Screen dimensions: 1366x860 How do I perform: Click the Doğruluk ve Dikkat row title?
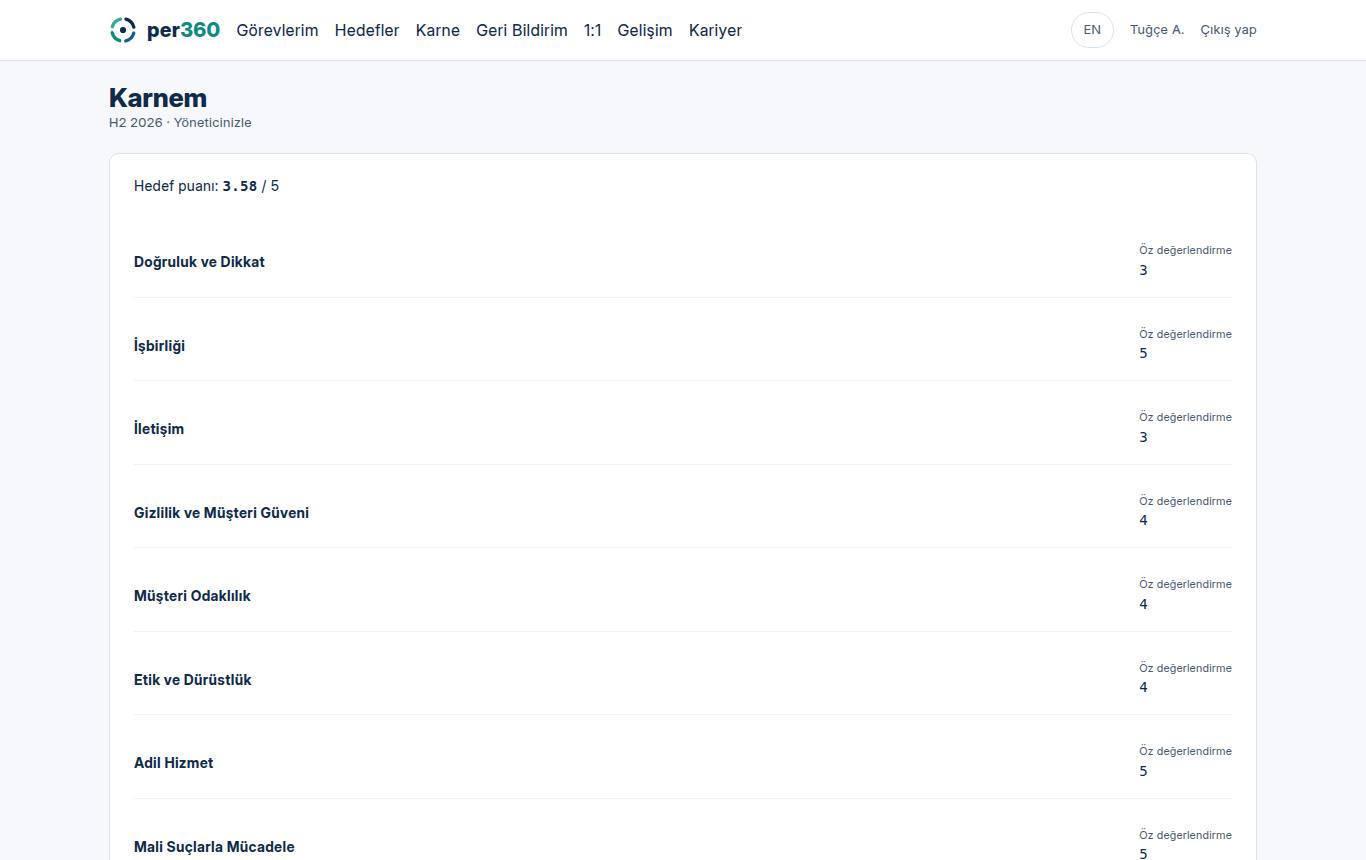click(199, 262)
